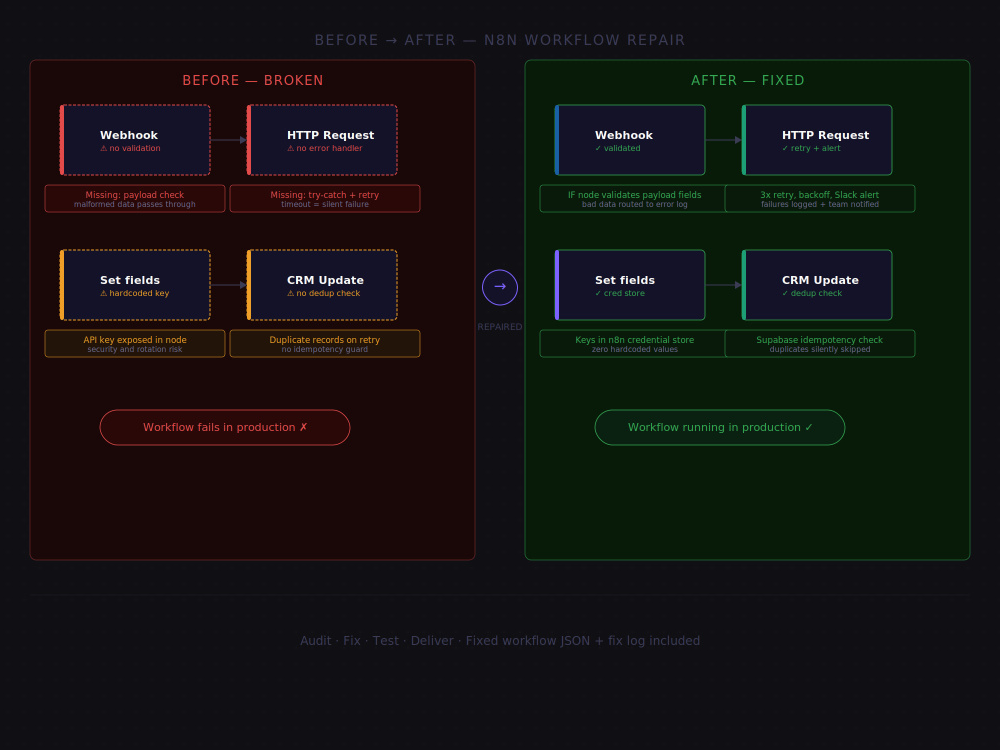Select the Set fields node with hardcoded key
1000x750 pixels.
coord(135,285)
